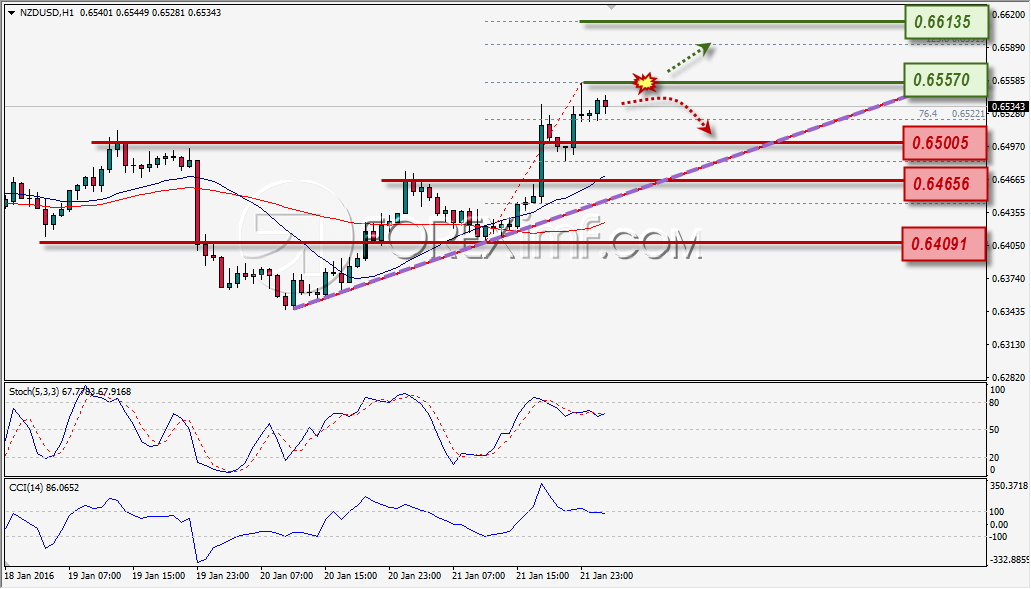Viewport: 1031px width, 589px height.
Task: Click the OHLC values 0.65401 0.65449 0.65281 0.65343
Action: (x=151, y=12)
